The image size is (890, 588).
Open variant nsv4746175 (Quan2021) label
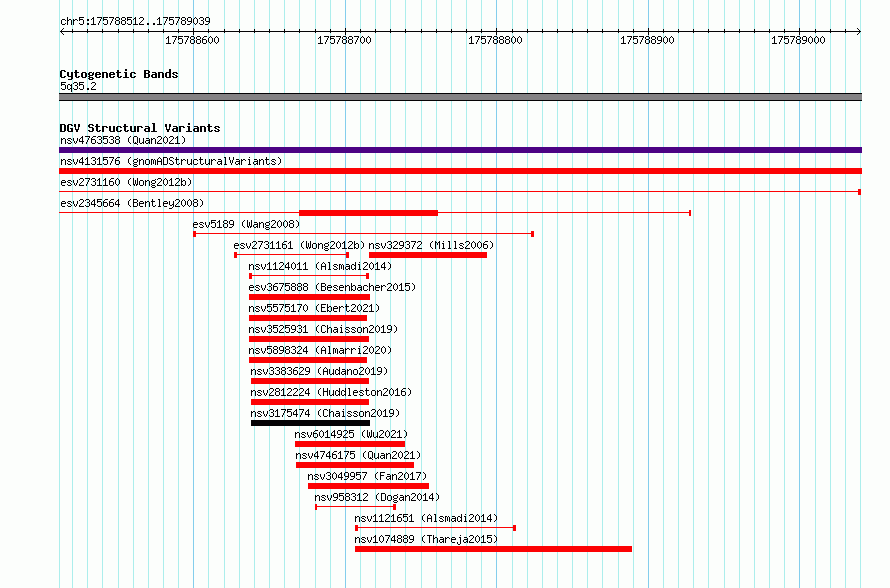point(358,455)
